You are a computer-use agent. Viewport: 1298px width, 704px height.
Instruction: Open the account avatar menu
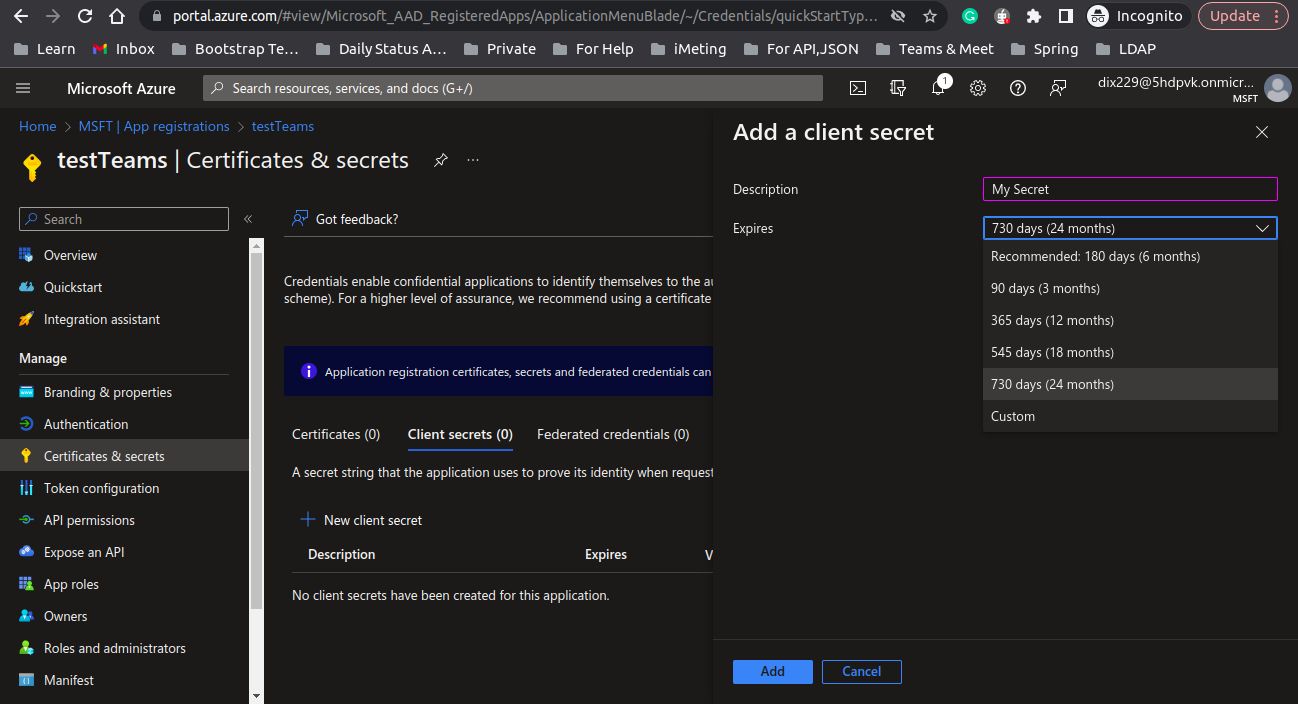point(1277,88)
